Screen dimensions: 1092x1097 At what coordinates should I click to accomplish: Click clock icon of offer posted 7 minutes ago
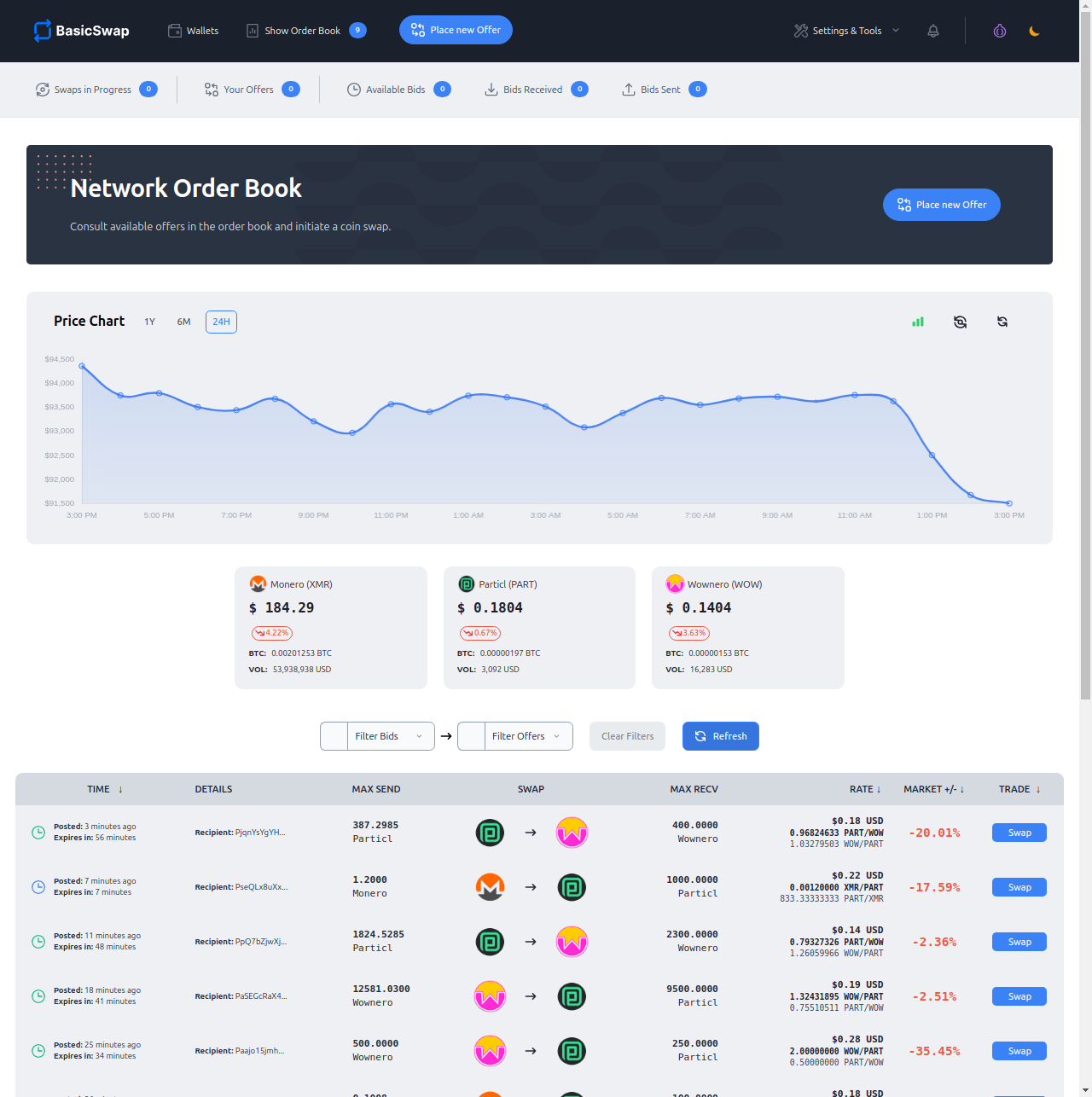coord(38,887)
